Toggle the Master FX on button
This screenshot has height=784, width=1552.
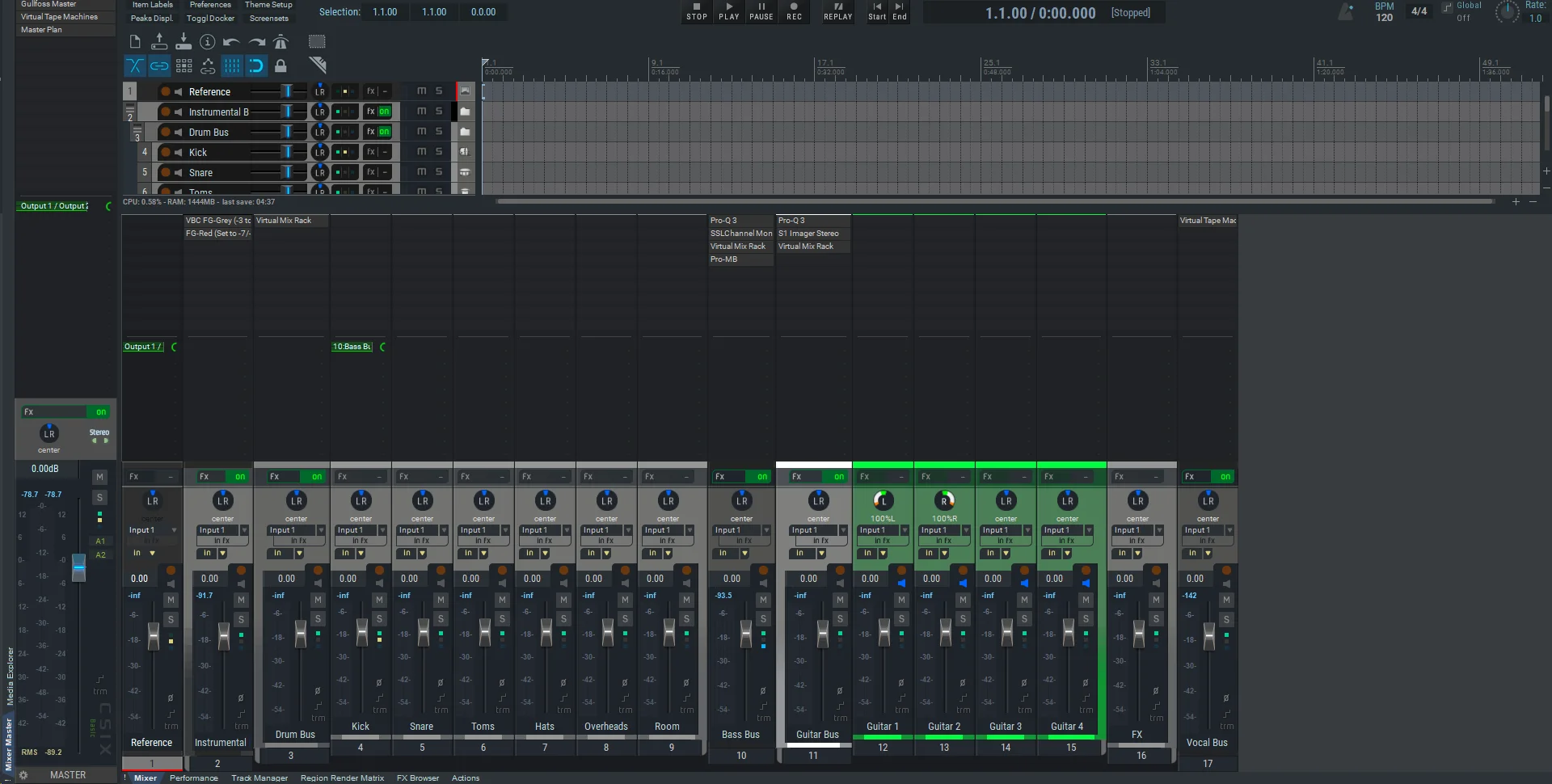101,412
